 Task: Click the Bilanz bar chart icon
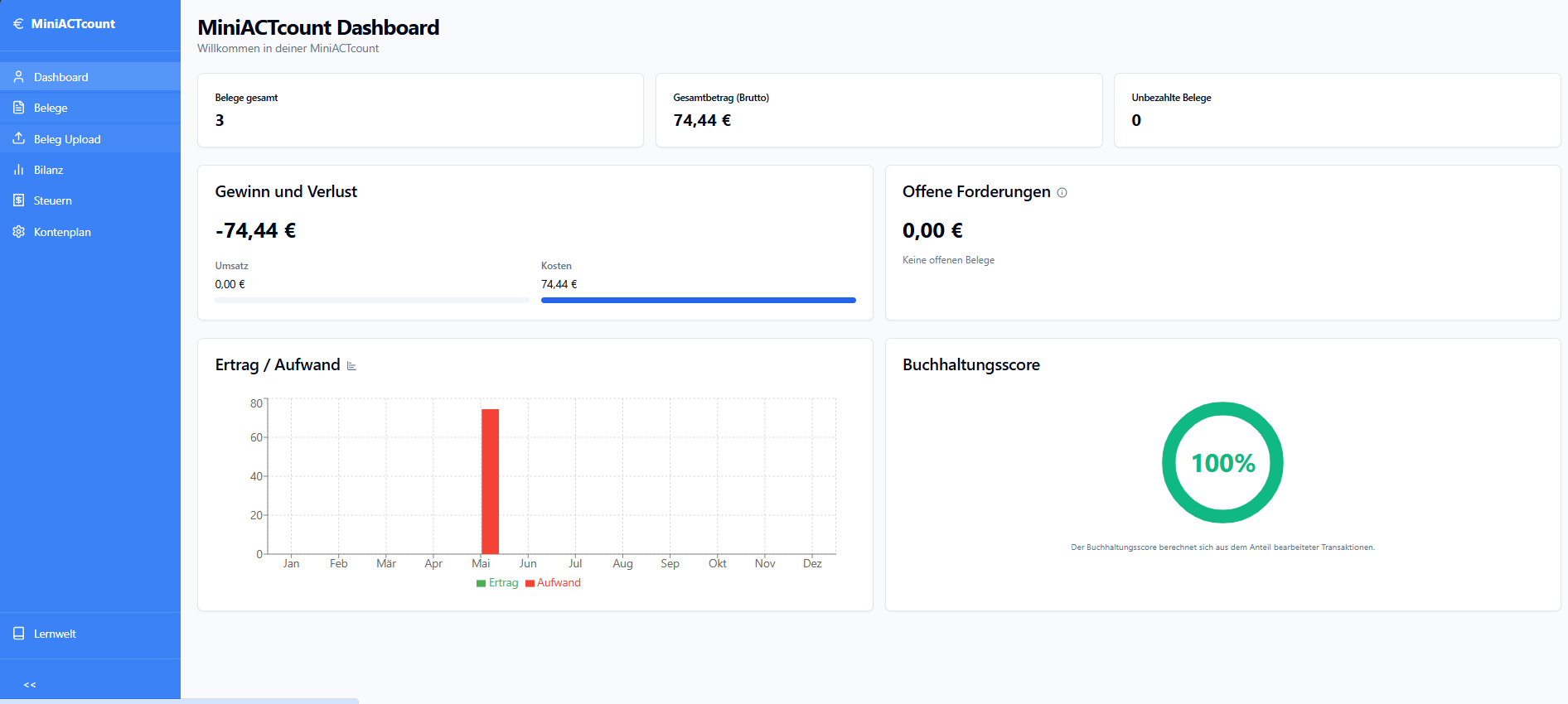point(18,170)
